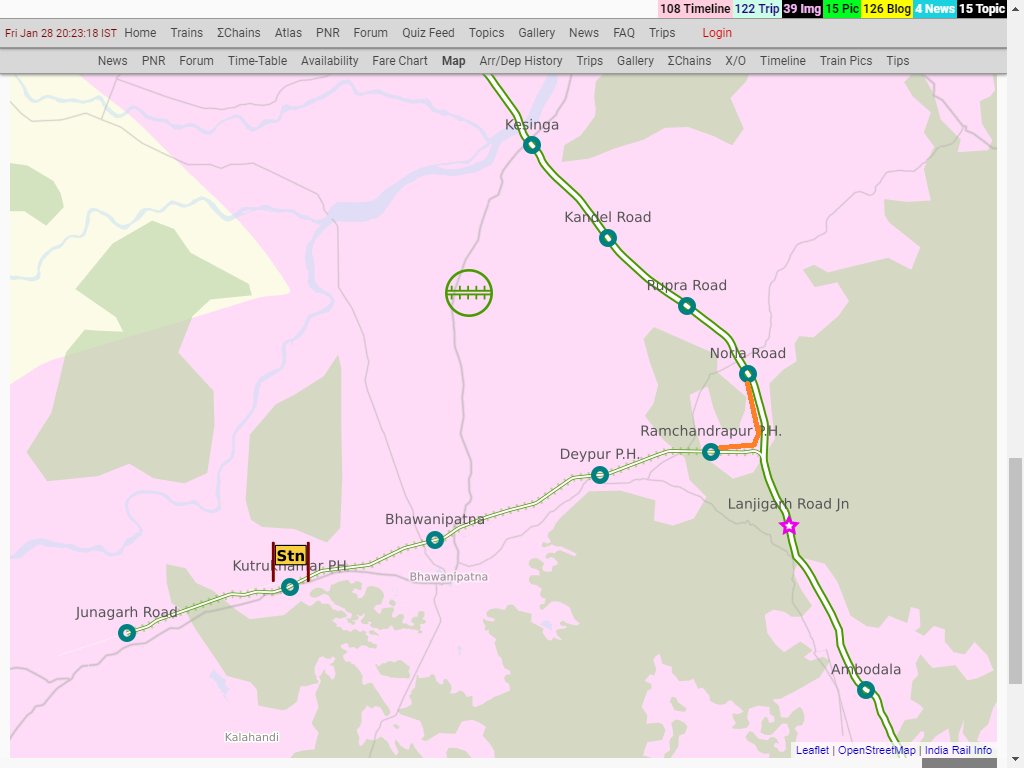Go to ΣChains in top navigation
Screen dimensions: 1024x768
tap(238, 33)
